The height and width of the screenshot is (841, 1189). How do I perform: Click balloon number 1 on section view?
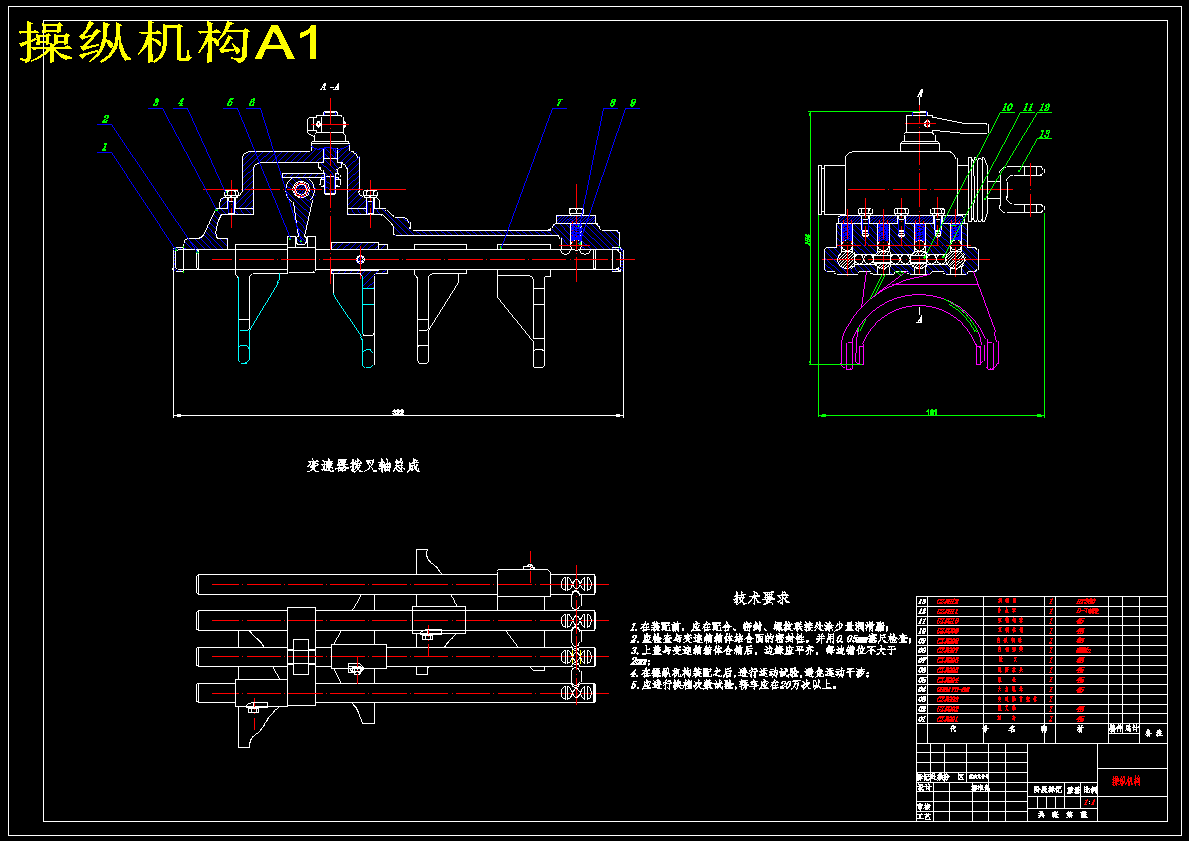[x=105, y=147]
